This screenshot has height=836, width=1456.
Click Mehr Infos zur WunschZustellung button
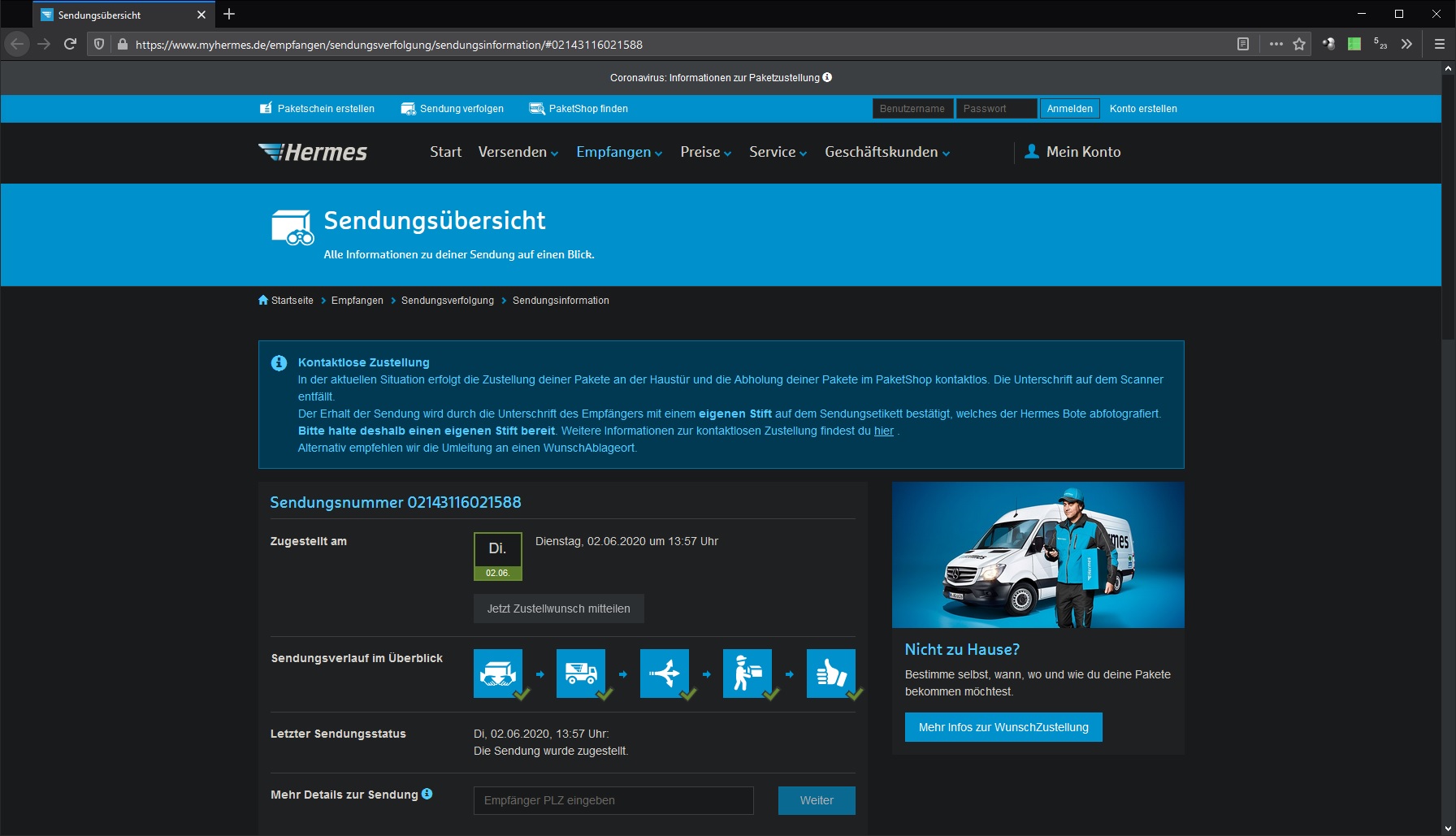point(1003,727)
